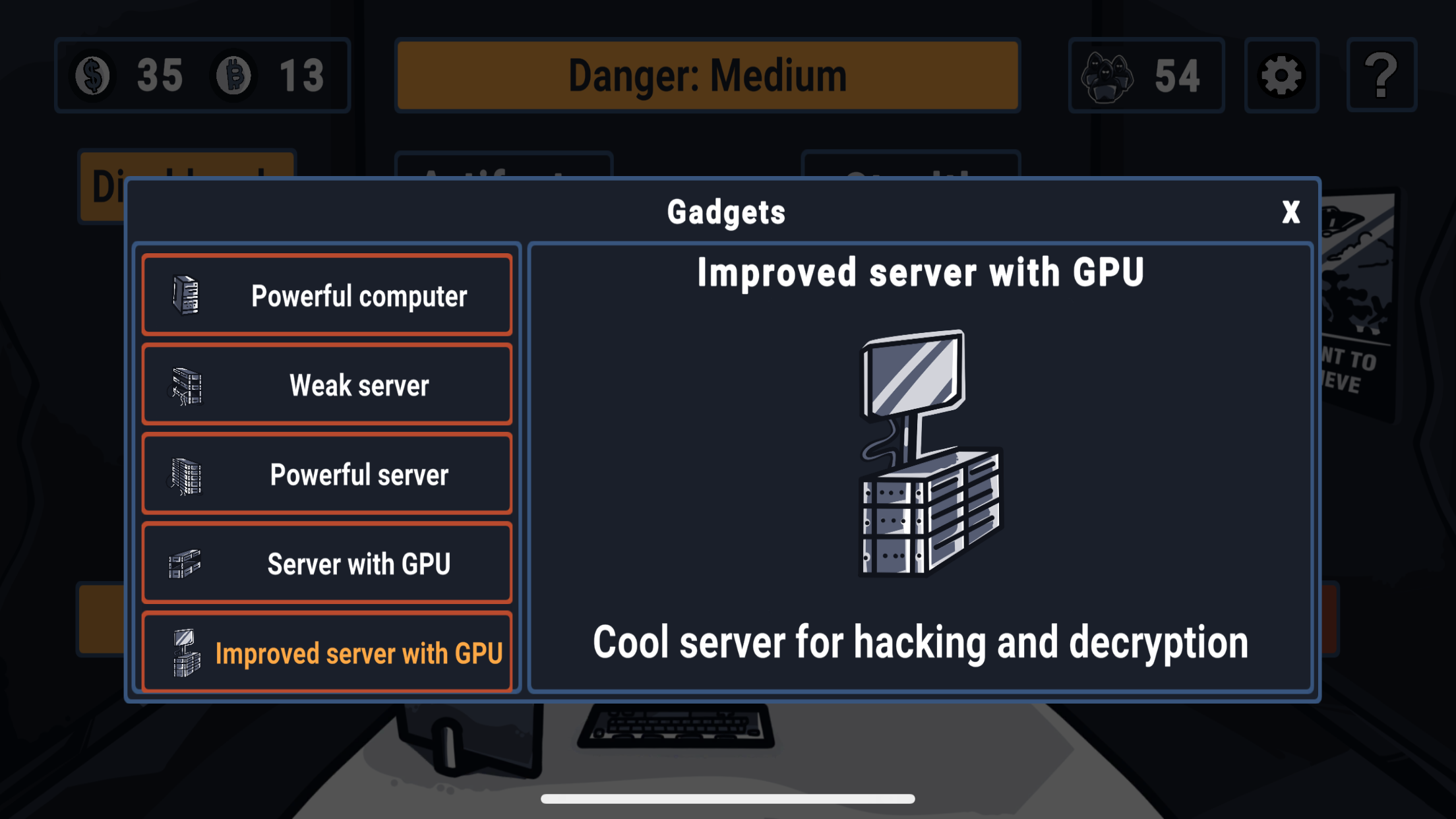Click the large server illustration in details
Image resolution: width=1456 pixels, height=819 pixels.
(x=930, y=454)
